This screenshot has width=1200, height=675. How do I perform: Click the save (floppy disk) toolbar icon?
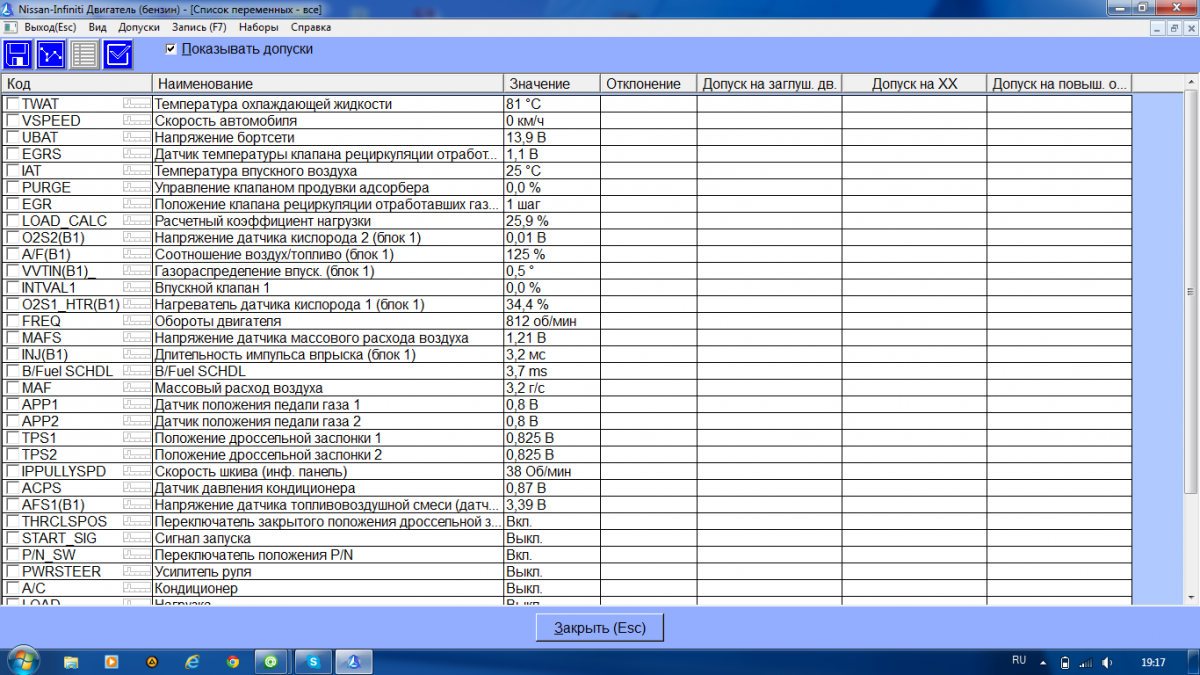[x=18, y=54]
